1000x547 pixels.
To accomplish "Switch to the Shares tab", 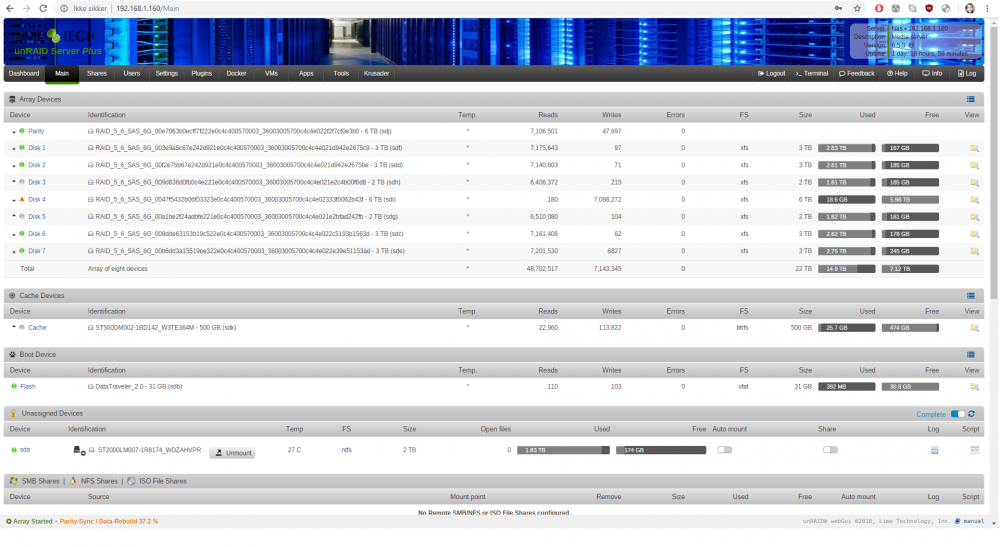I will pyautogui.click(x=97, y=73).
